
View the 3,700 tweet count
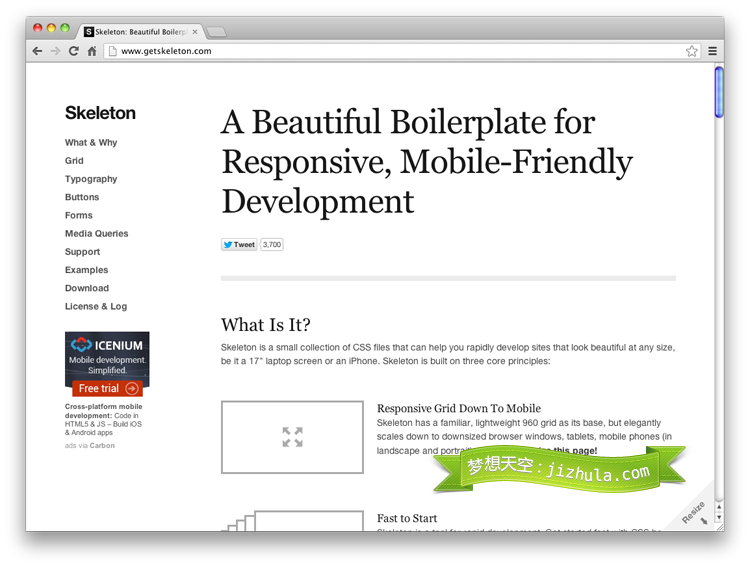coord(272,245)
